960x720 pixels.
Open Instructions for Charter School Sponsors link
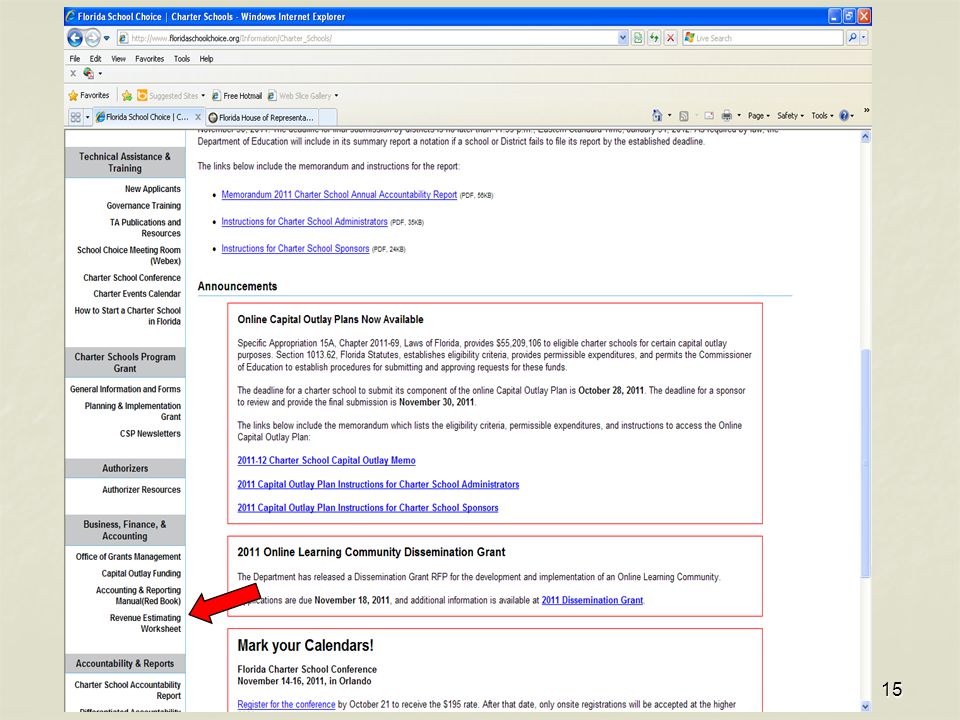coord(295,249)
